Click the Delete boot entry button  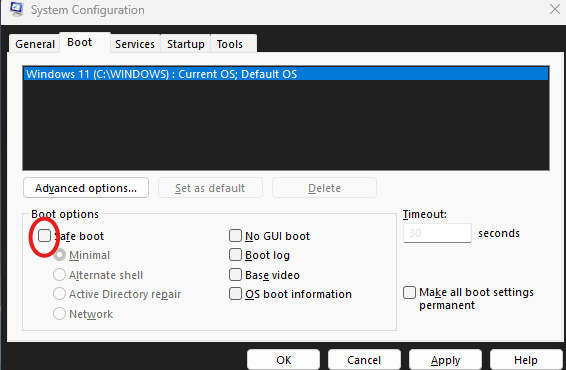tap(324, 188)
